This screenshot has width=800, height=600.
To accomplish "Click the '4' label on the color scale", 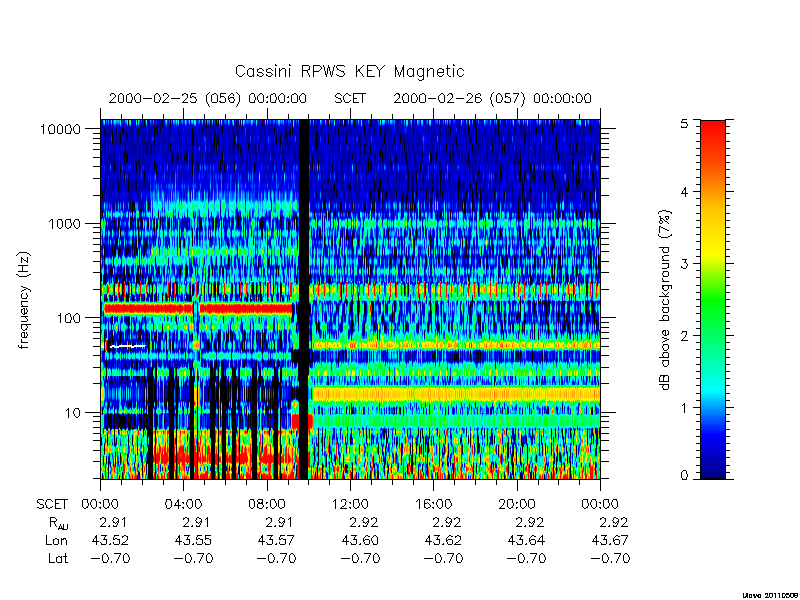I will (x=684, y=192).
